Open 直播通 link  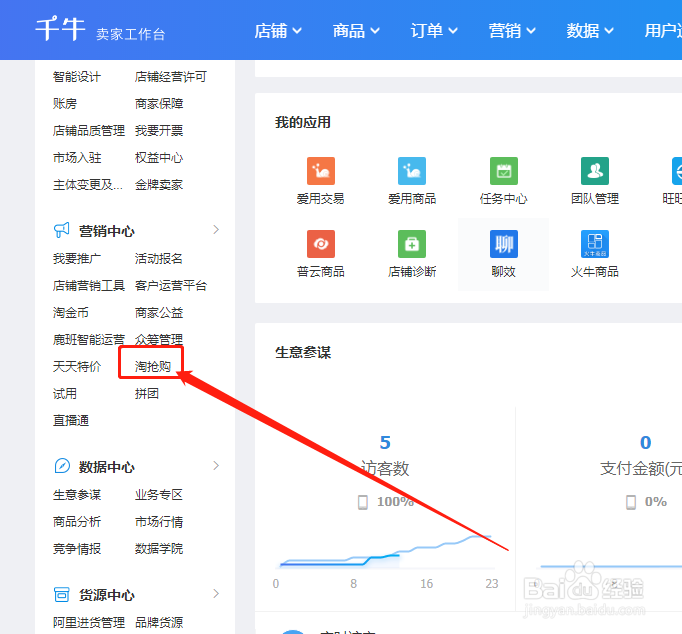click(x=71, y=420)
